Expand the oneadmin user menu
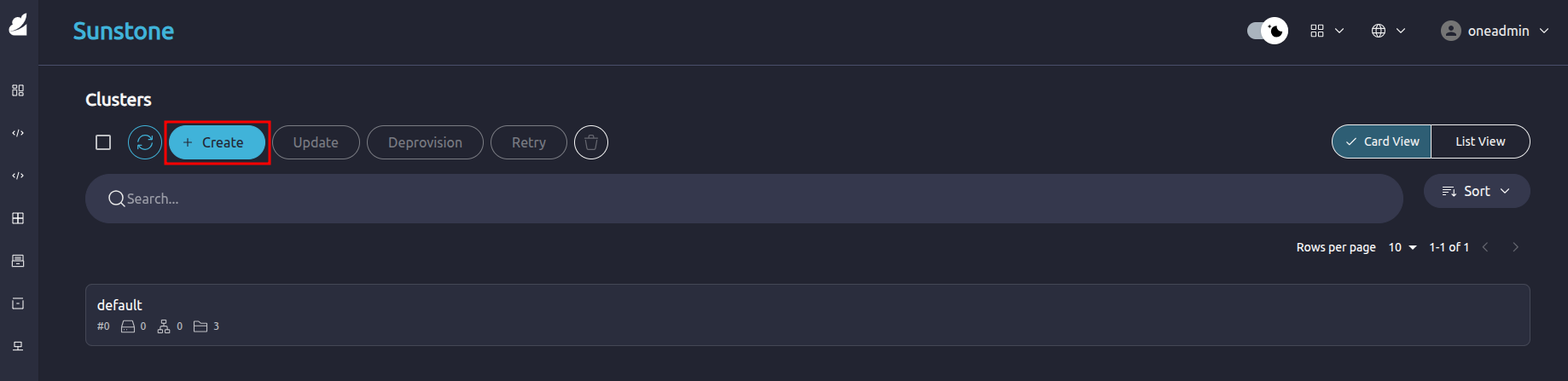Viewport: 1568px width, 381px height. (1495, 31)
